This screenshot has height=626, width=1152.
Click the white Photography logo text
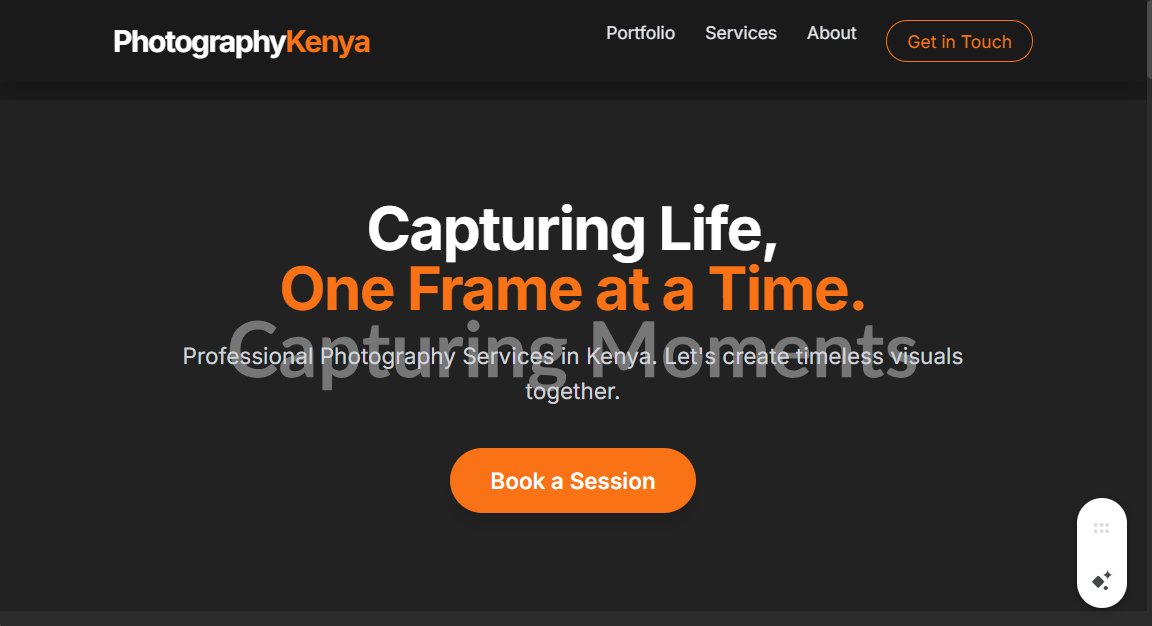pos(199,43)
